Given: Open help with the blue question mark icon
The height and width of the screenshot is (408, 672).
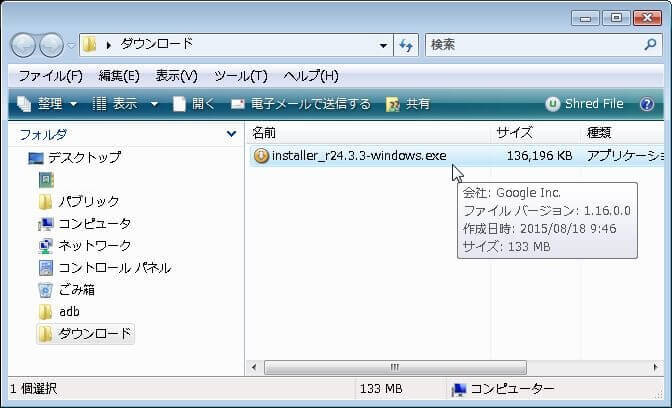Looking at the screenshot, I should click(x=646, y=104).
